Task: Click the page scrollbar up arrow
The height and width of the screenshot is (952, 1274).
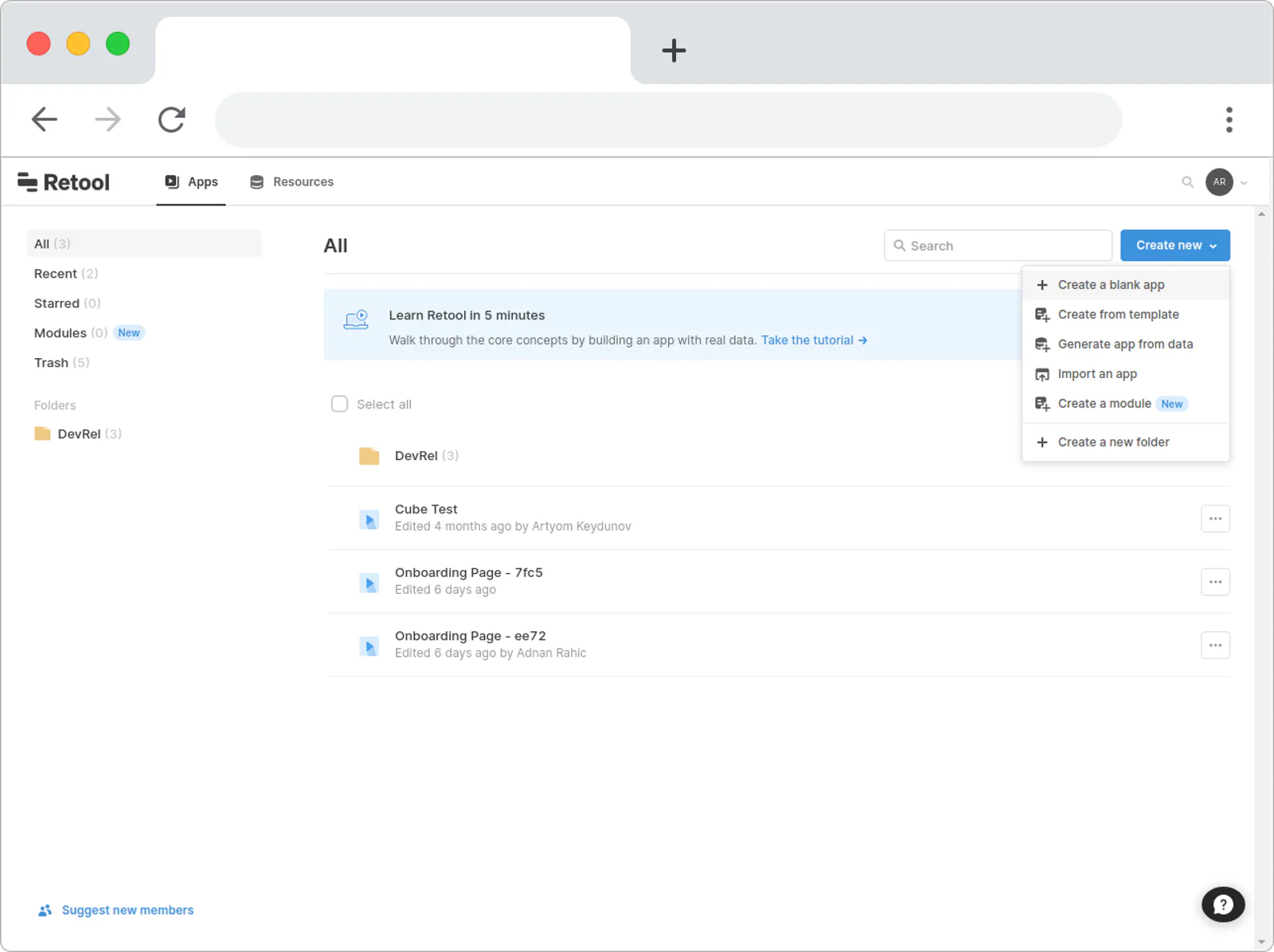Action: (1261, 214)
